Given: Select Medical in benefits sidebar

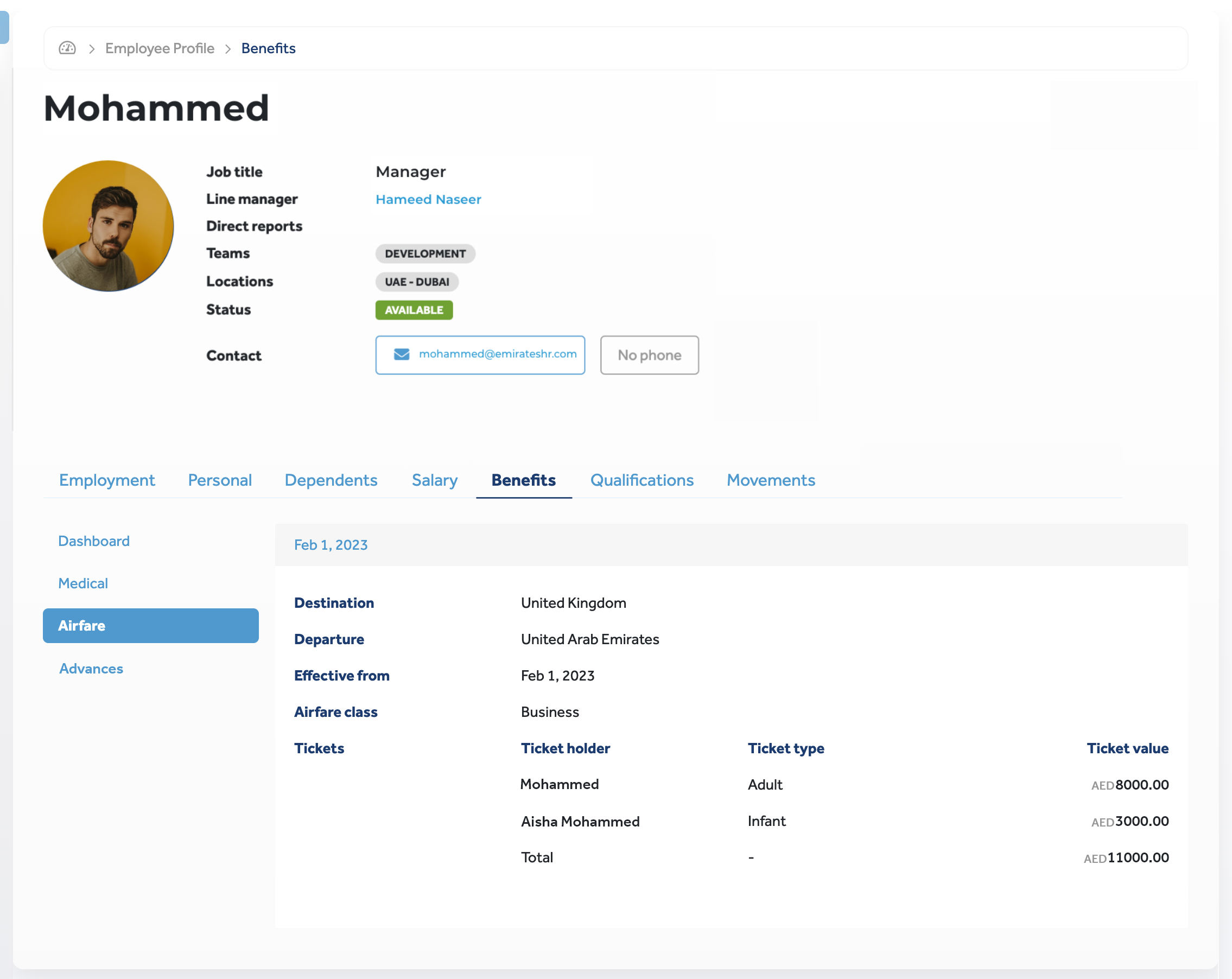Looking at the screenshot, I should tap(83, 583).
